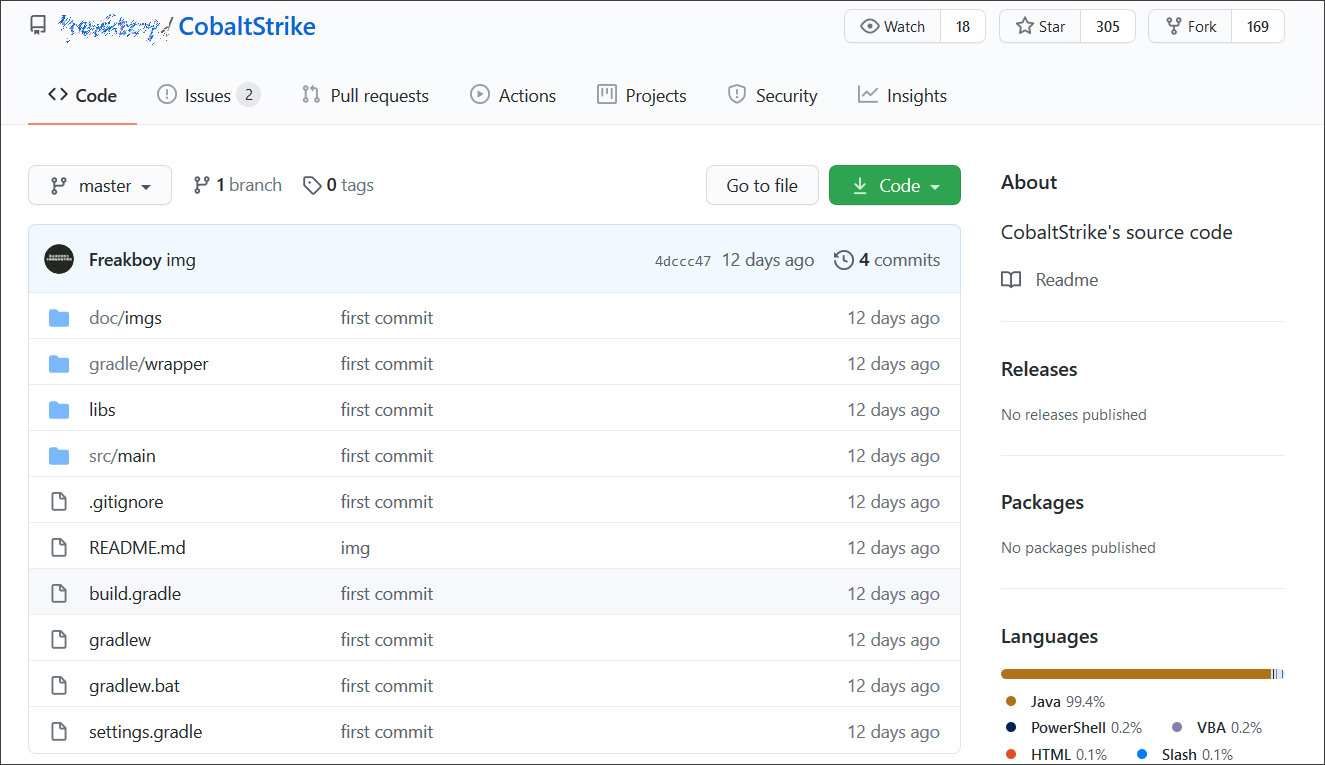Open the master branch dropdown
This screenshot has width=1325, height=765.
pyautogui.click(x=100, y=185)
